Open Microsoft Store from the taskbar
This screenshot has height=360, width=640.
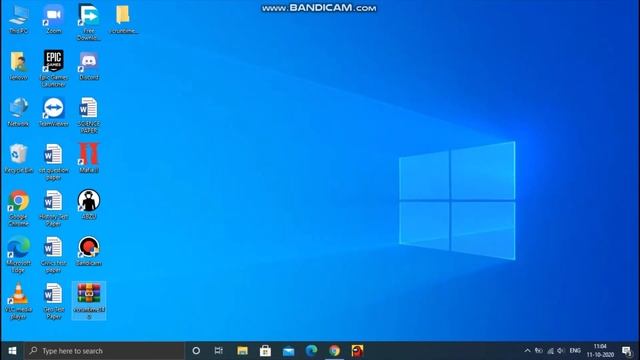pos(265,351)
